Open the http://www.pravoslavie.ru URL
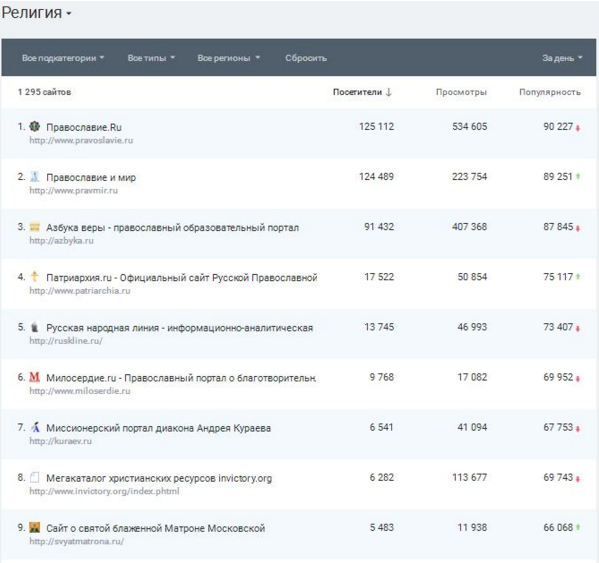 pyautogui.click(x=81, y=140)
